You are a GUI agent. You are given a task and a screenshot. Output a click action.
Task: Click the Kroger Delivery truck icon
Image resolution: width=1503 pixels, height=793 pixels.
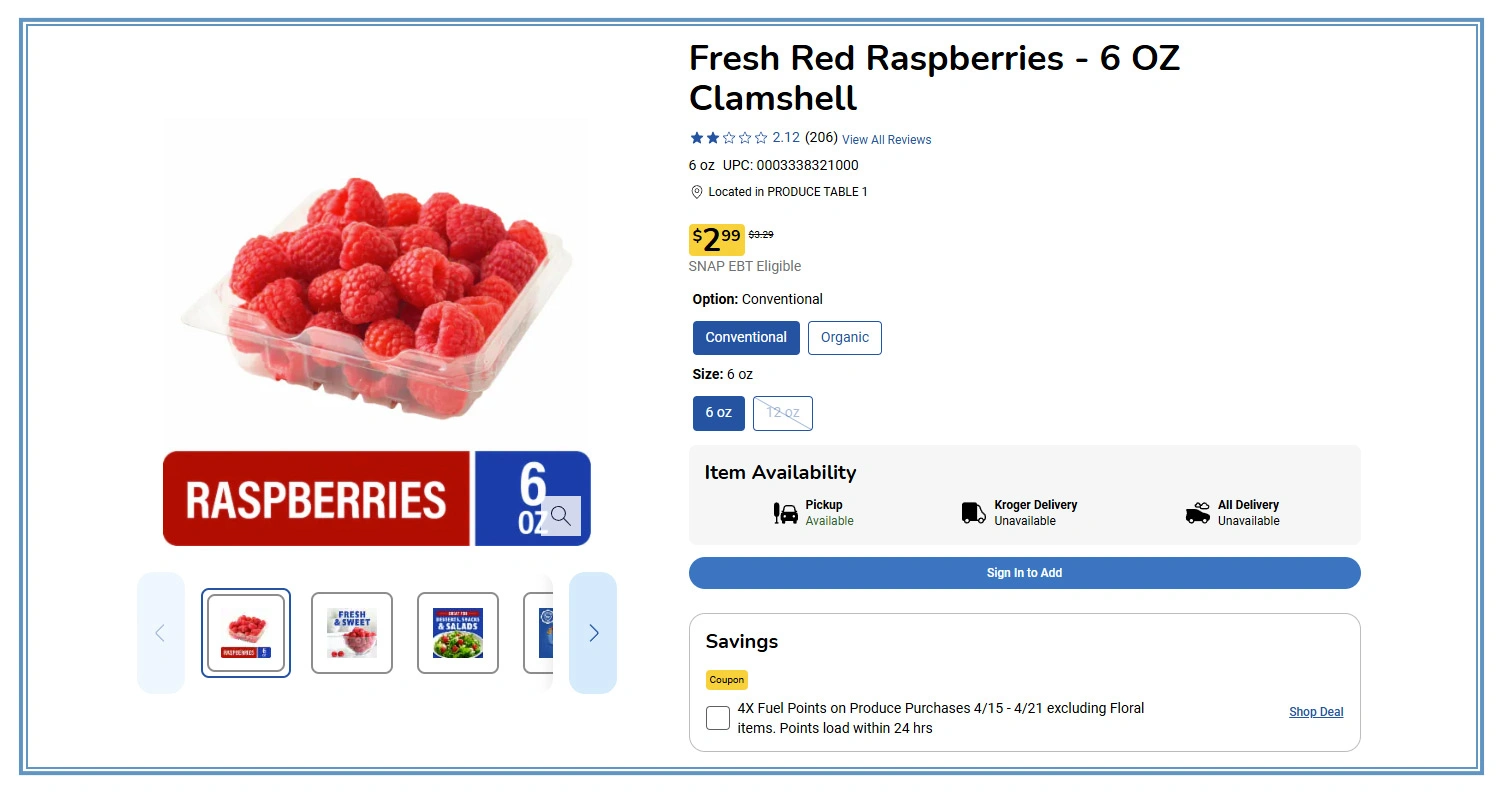click(x=972, y=512)
